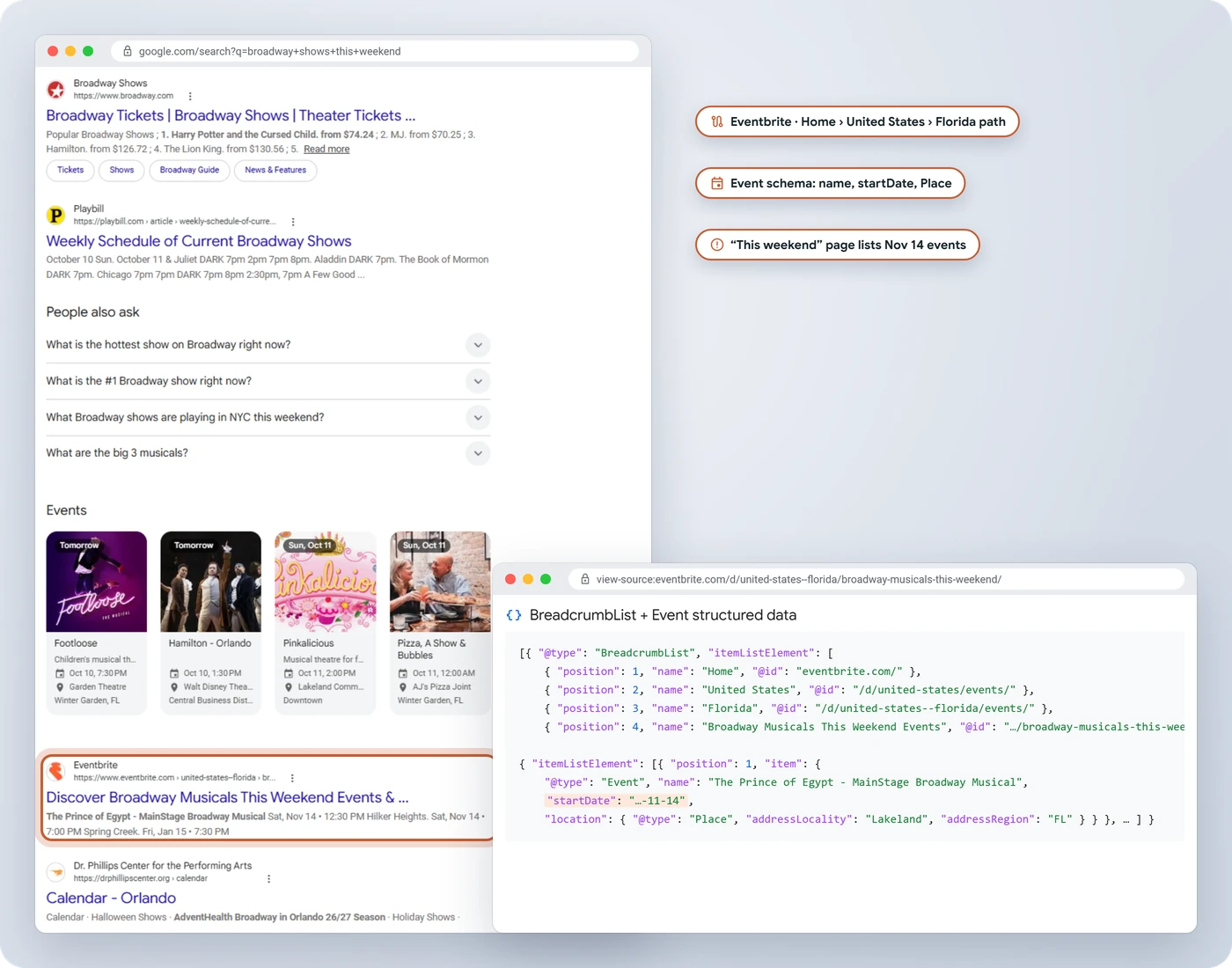Click 'Read more' in broadway.com snippet
Viewport: 1232px width, 968px height.
326,149
